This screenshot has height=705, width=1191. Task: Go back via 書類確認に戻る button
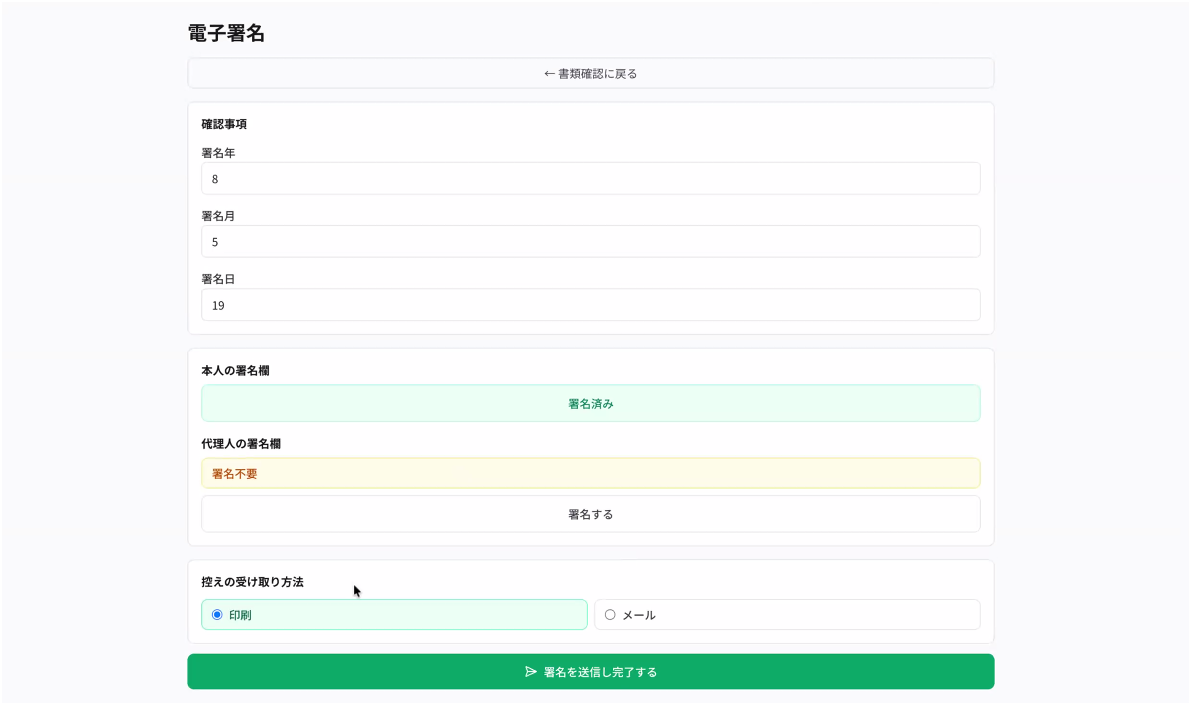tap(590, 74)
